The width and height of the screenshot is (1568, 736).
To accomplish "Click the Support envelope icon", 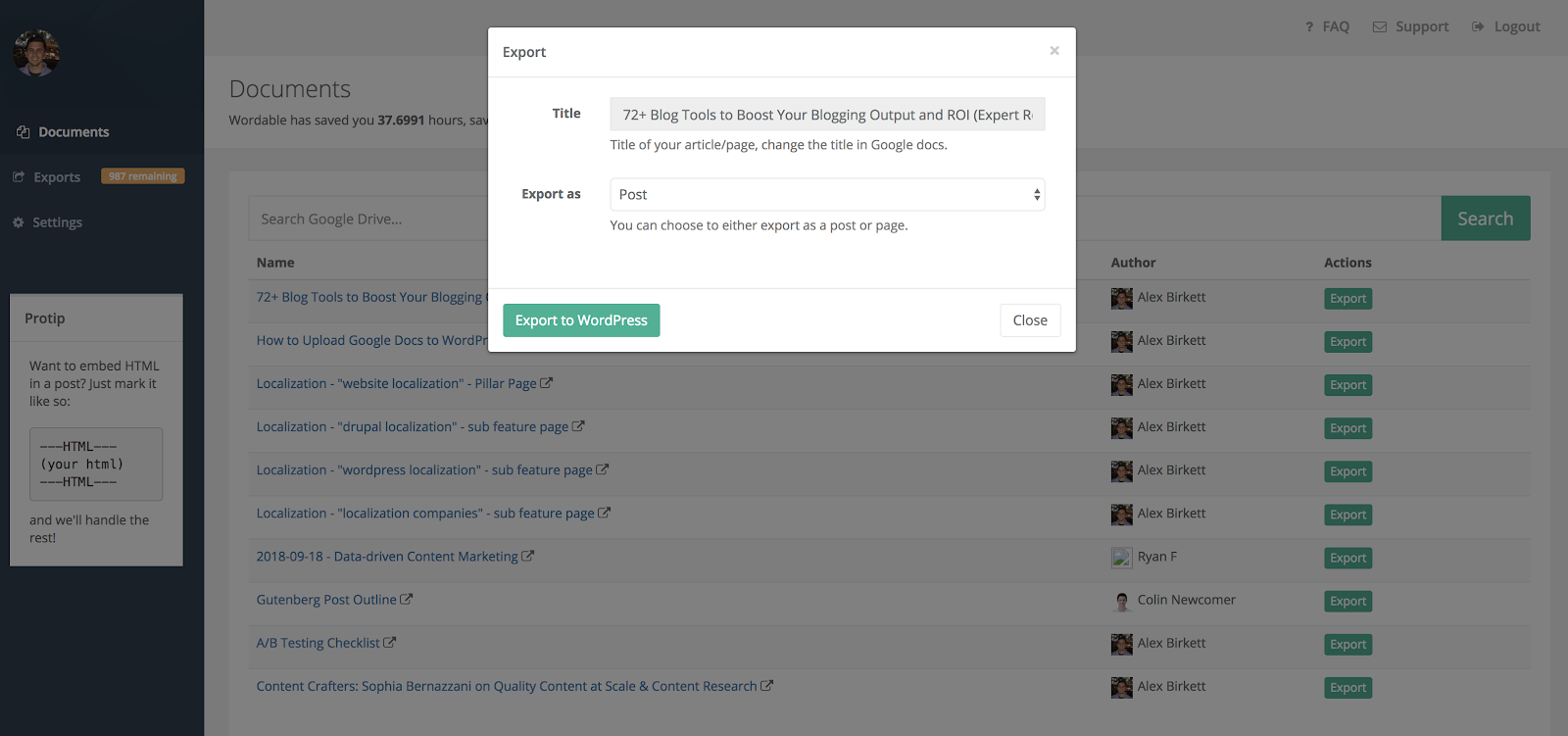I will click(x=1380, y=26).
